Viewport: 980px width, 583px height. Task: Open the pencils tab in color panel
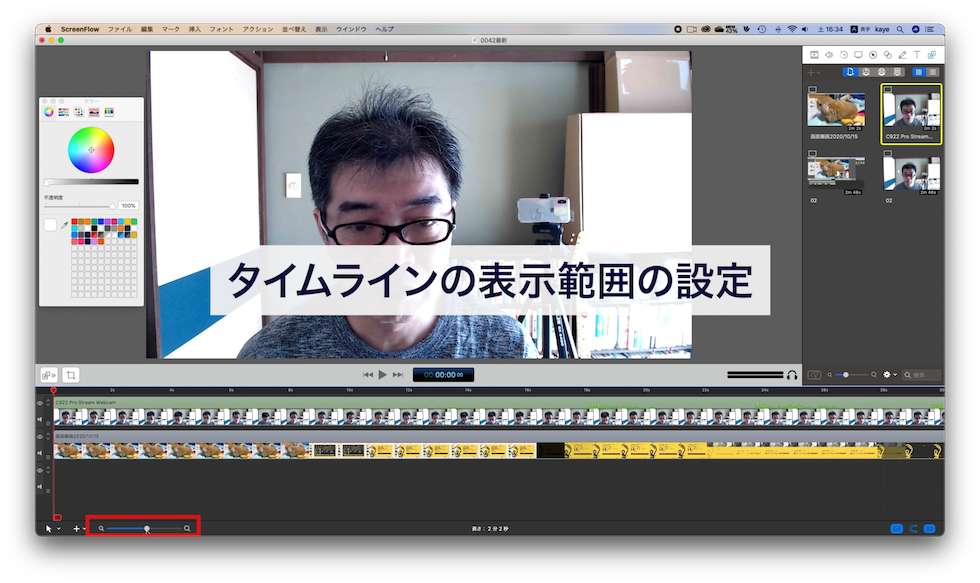[109, 111]
